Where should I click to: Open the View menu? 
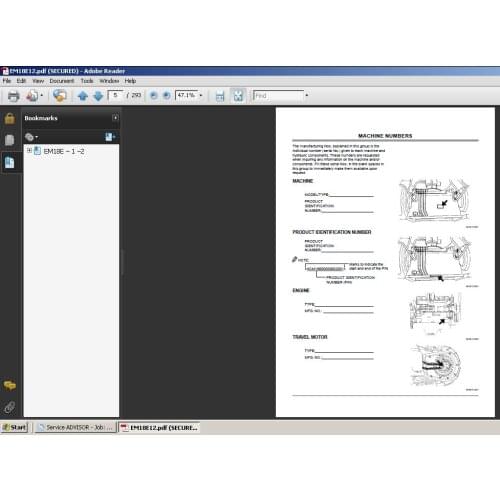coord(38,81)
